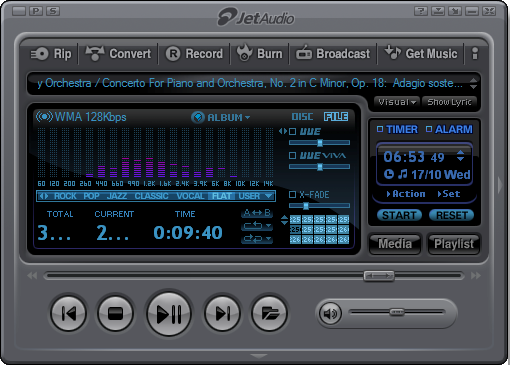Click the P button in the title bar
The width and height of the screenshot is (510, 365).
36,11
